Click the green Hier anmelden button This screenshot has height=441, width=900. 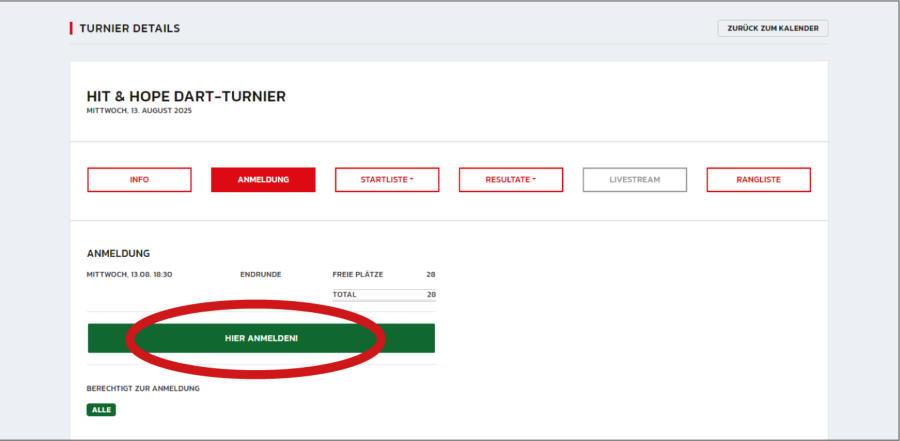[261, 338]
